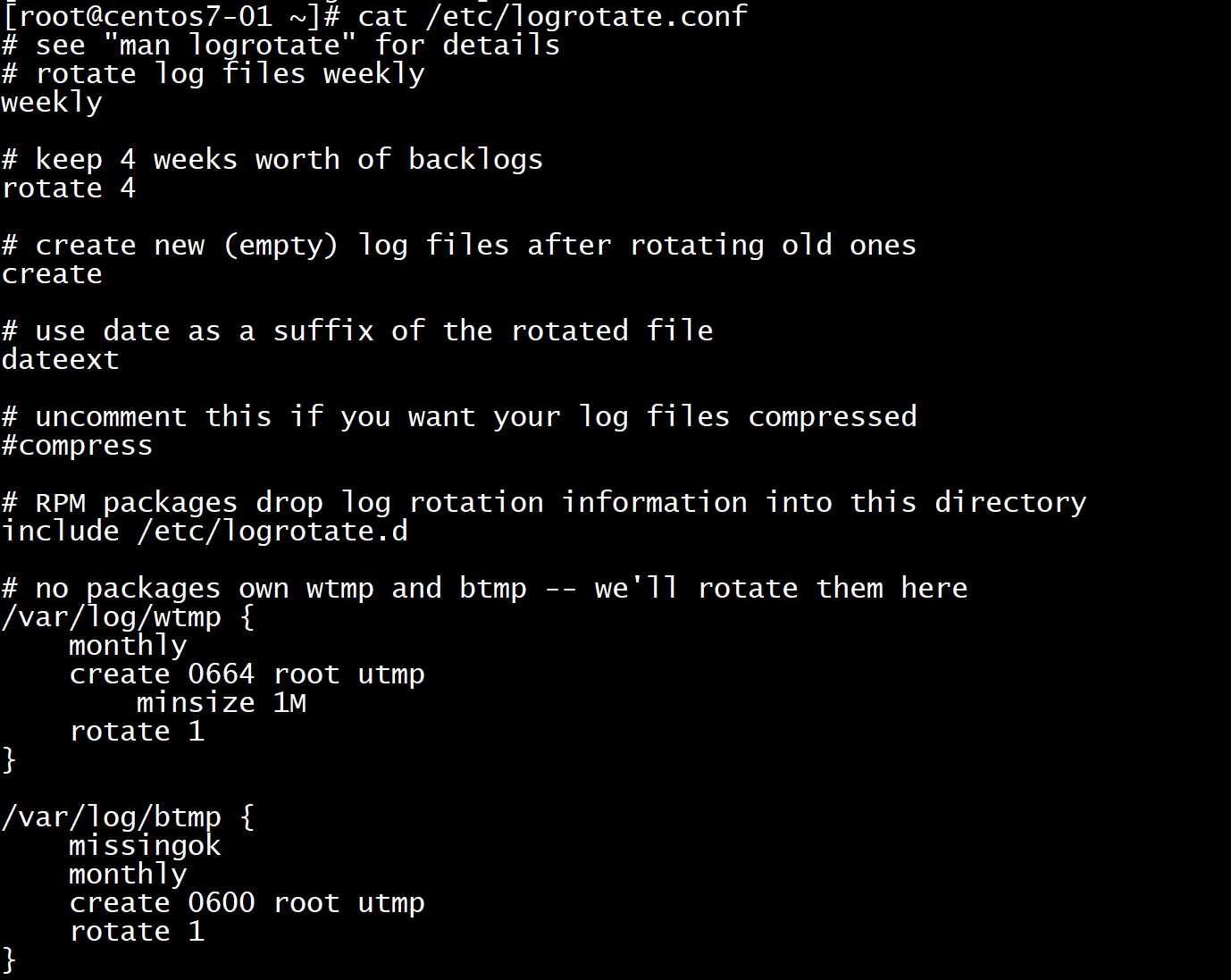Click the 'man logrotate' comment line
The height and width of the screenshot is (980, 1231).
pyautogui.click(x=281, y=46)
